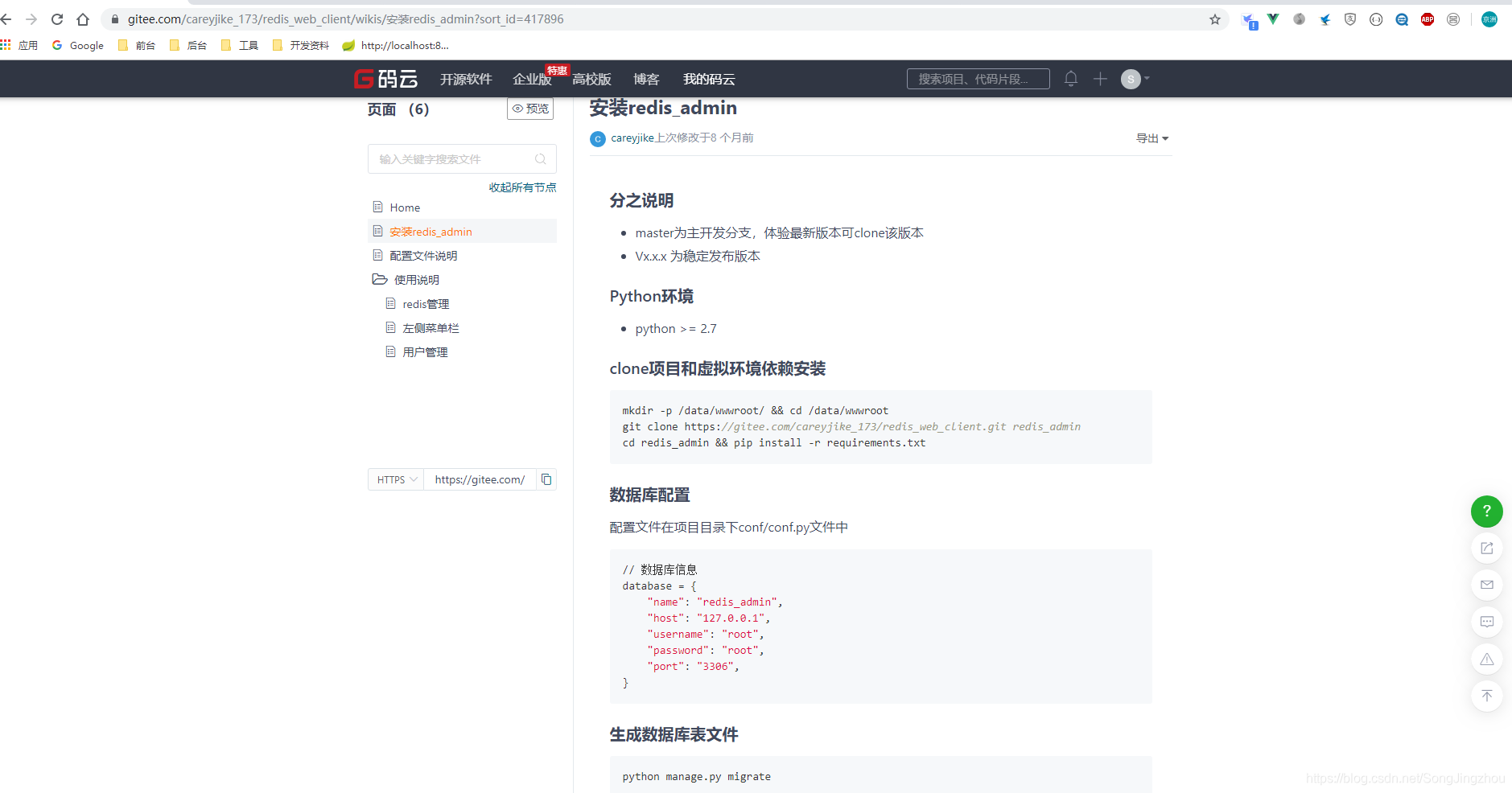
Task: Open notifications bell icon
Action: click(1071, 79)
